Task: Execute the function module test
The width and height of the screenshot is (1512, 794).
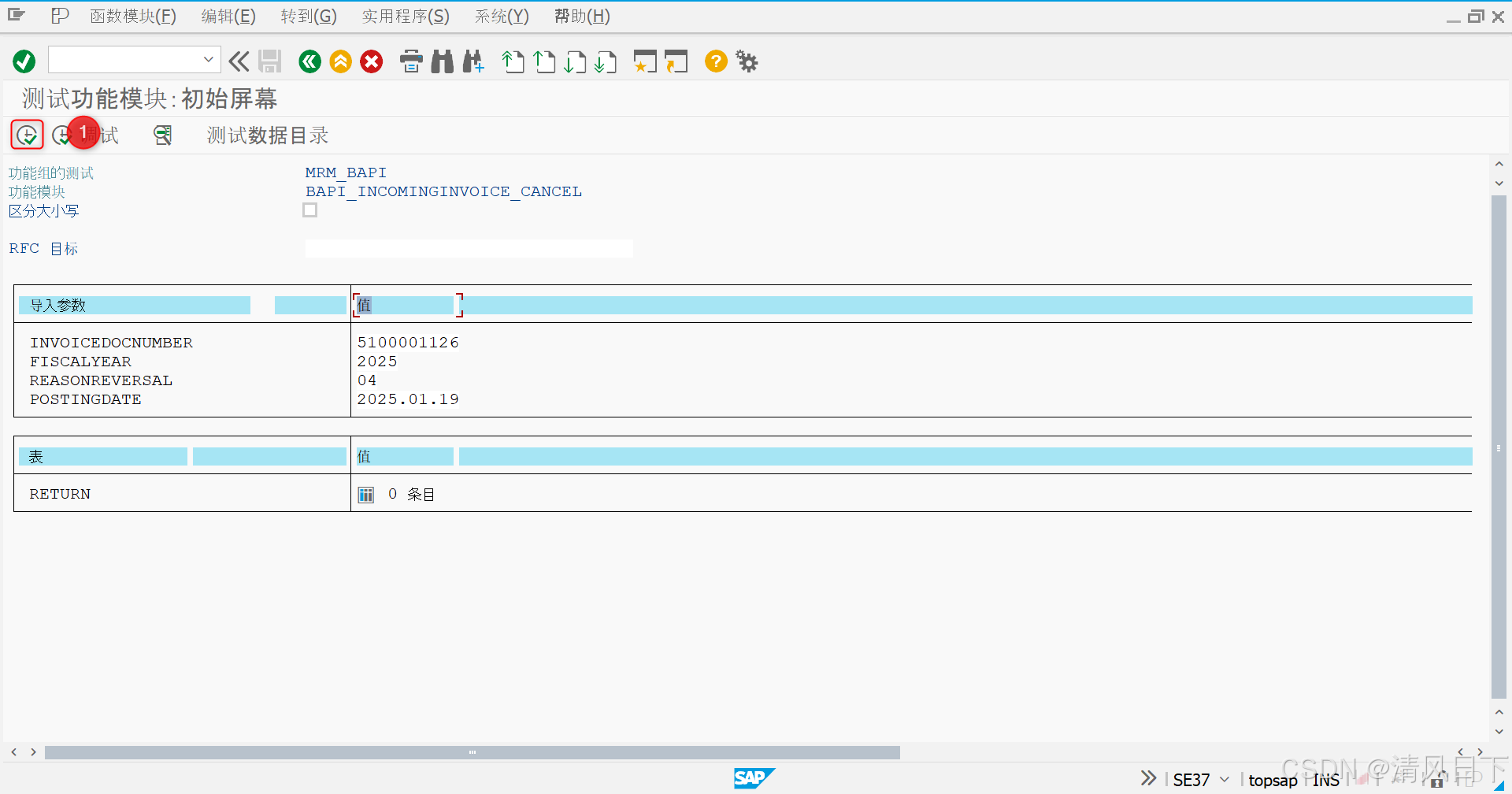Action: point(27,134)
